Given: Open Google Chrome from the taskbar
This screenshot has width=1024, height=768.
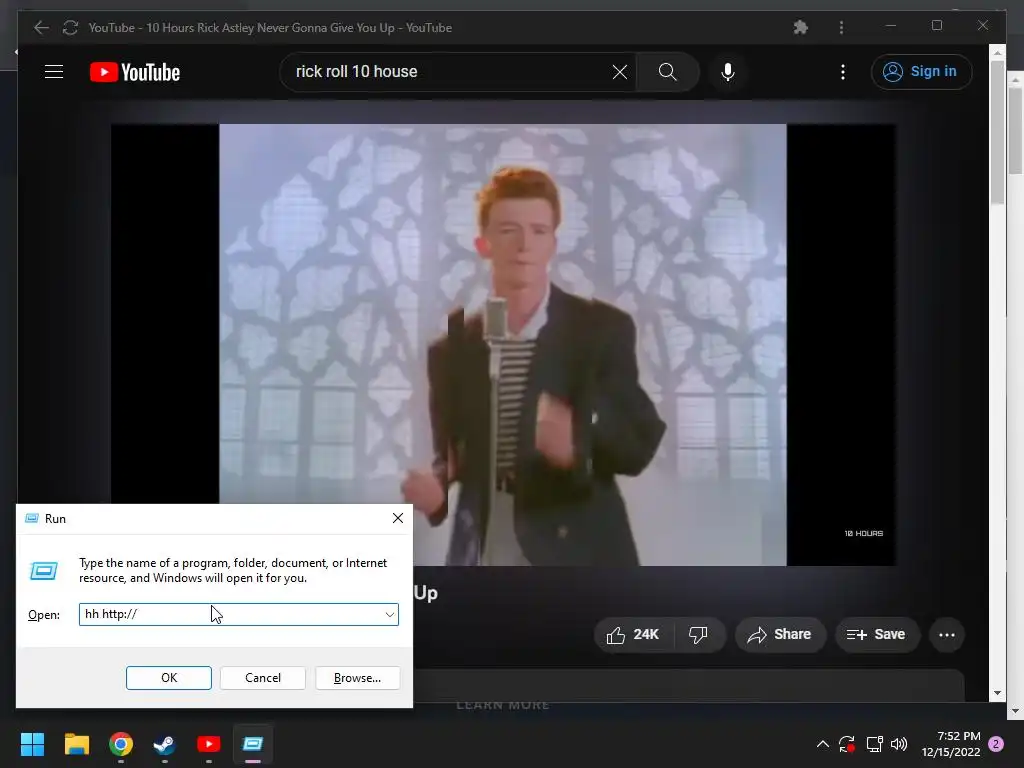Looking at the screenshot, I should (121, 744).
